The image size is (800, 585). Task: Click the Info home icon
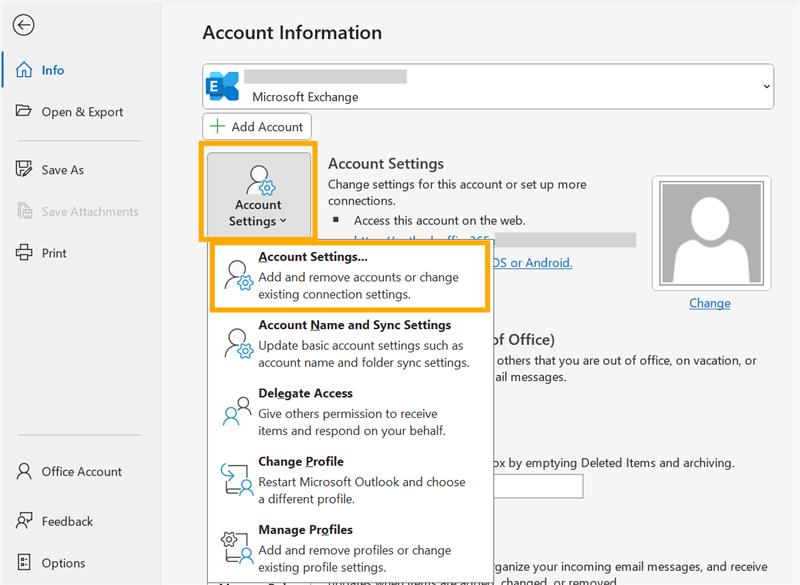click(x=24, y=70)
